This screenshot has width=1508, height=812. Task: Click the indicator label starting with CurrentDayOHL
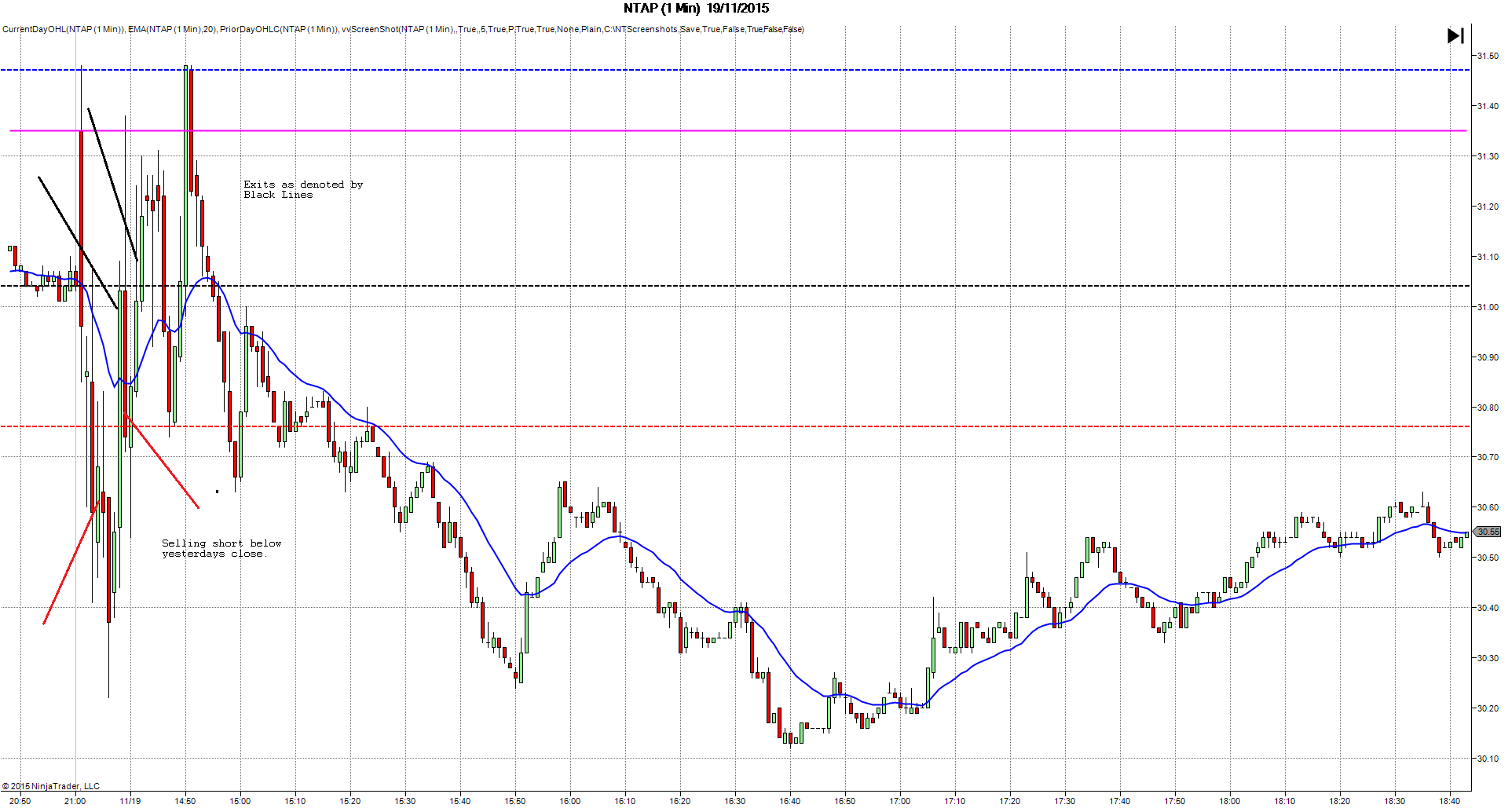[x=403, y=30]
